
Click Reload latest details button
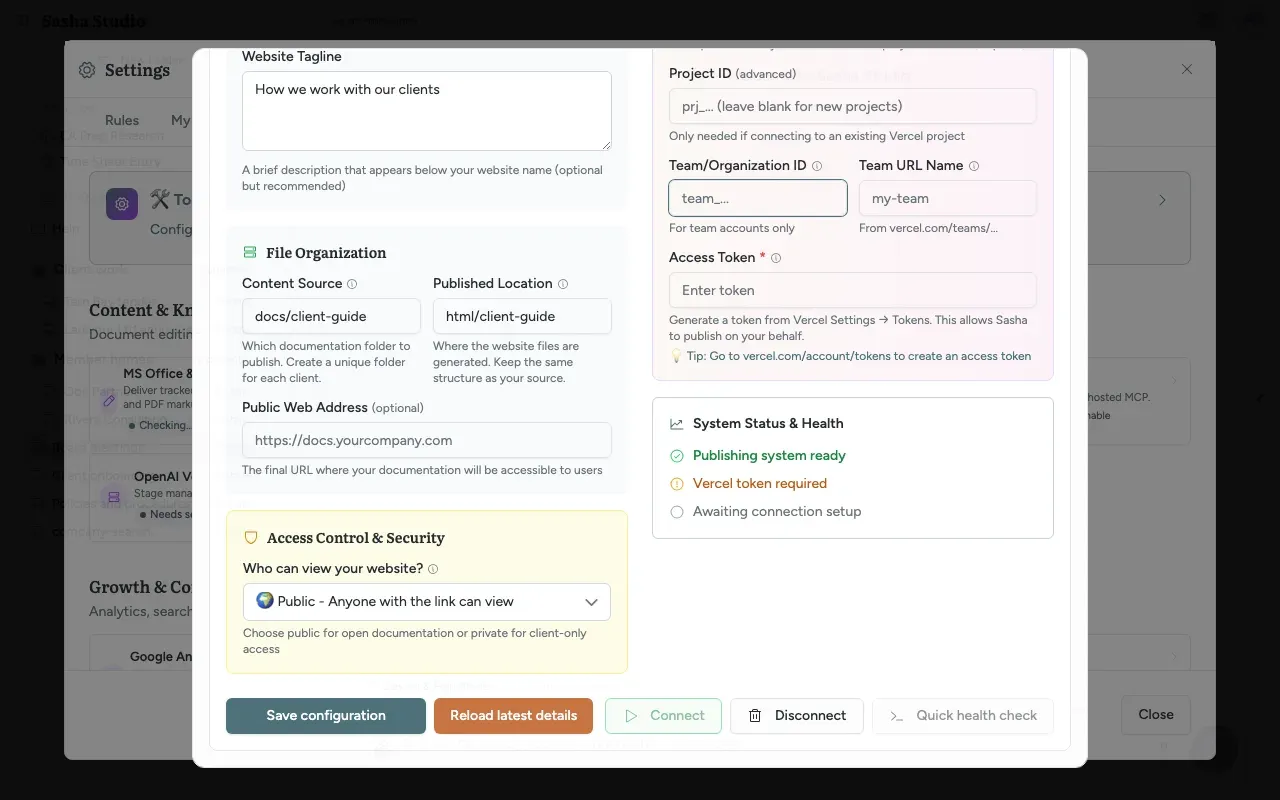point(513,716)
